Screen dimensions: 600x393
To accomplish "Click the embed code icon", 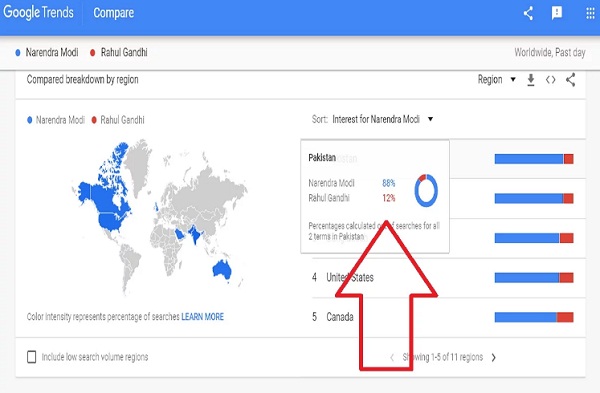I will coord(551,80).
